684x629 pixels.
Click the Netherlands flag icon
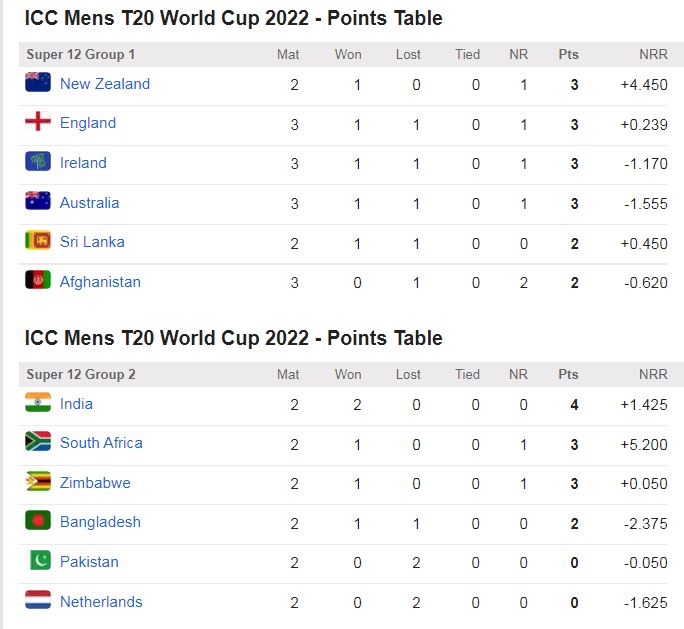38,601
